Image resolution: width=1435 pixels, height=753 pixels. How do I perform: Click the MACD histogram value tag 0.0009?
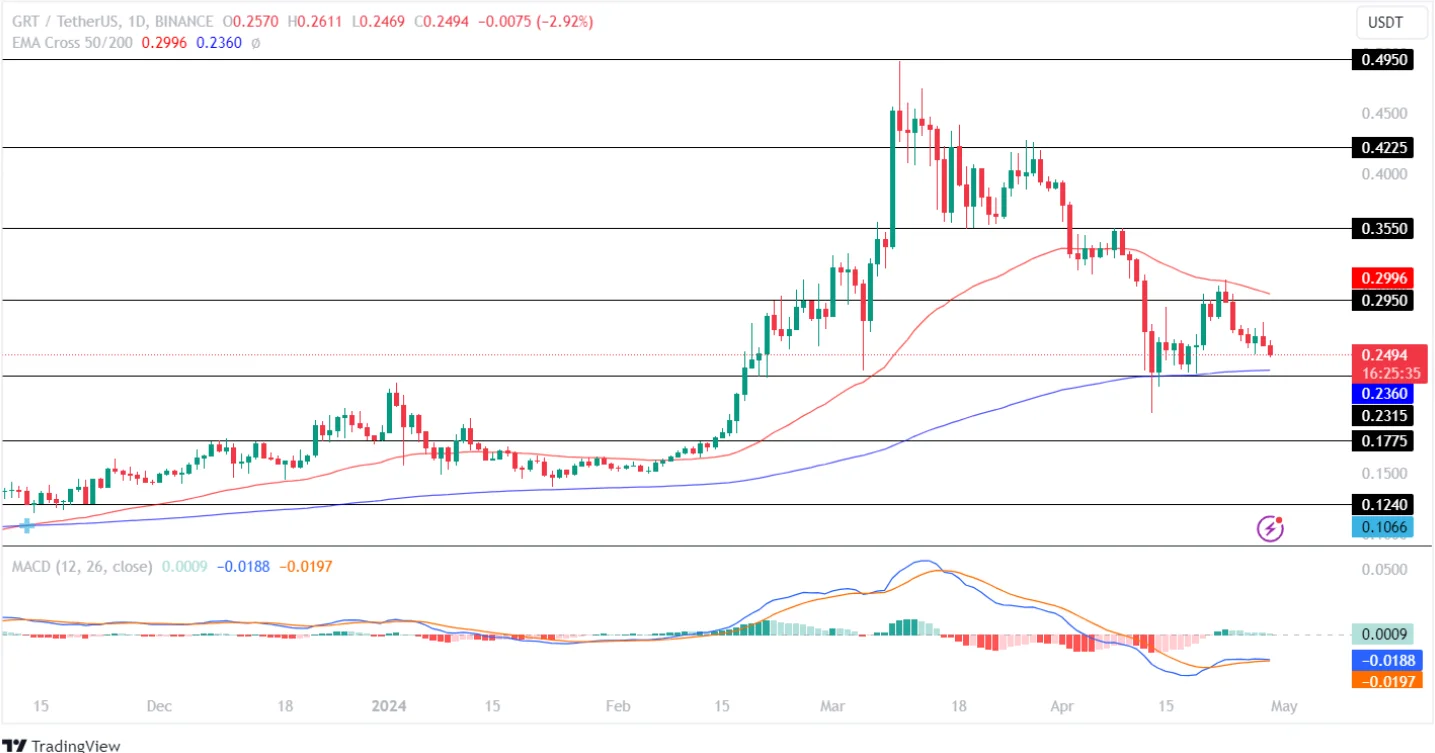1384,634
